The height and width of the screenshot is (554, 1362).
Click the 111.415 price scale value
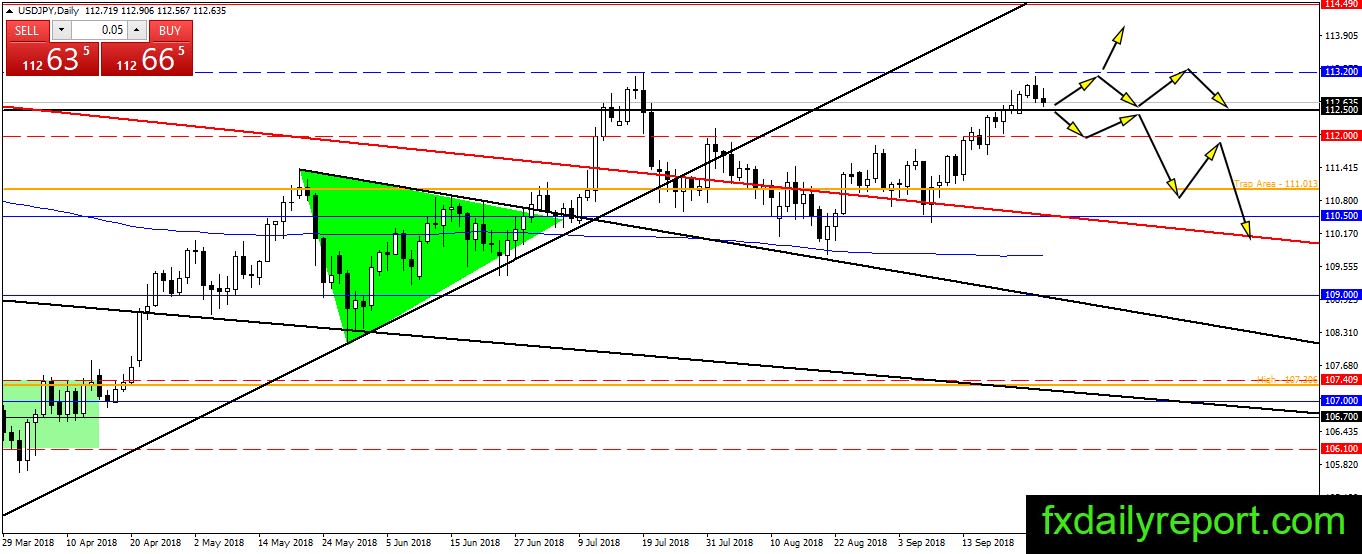click(x=1340, y=168)
